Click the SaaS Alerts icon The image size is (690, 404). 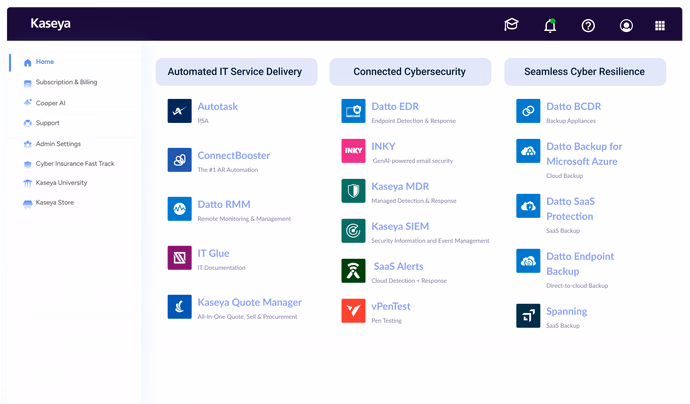pyautogui.click(x=353, y=271)
